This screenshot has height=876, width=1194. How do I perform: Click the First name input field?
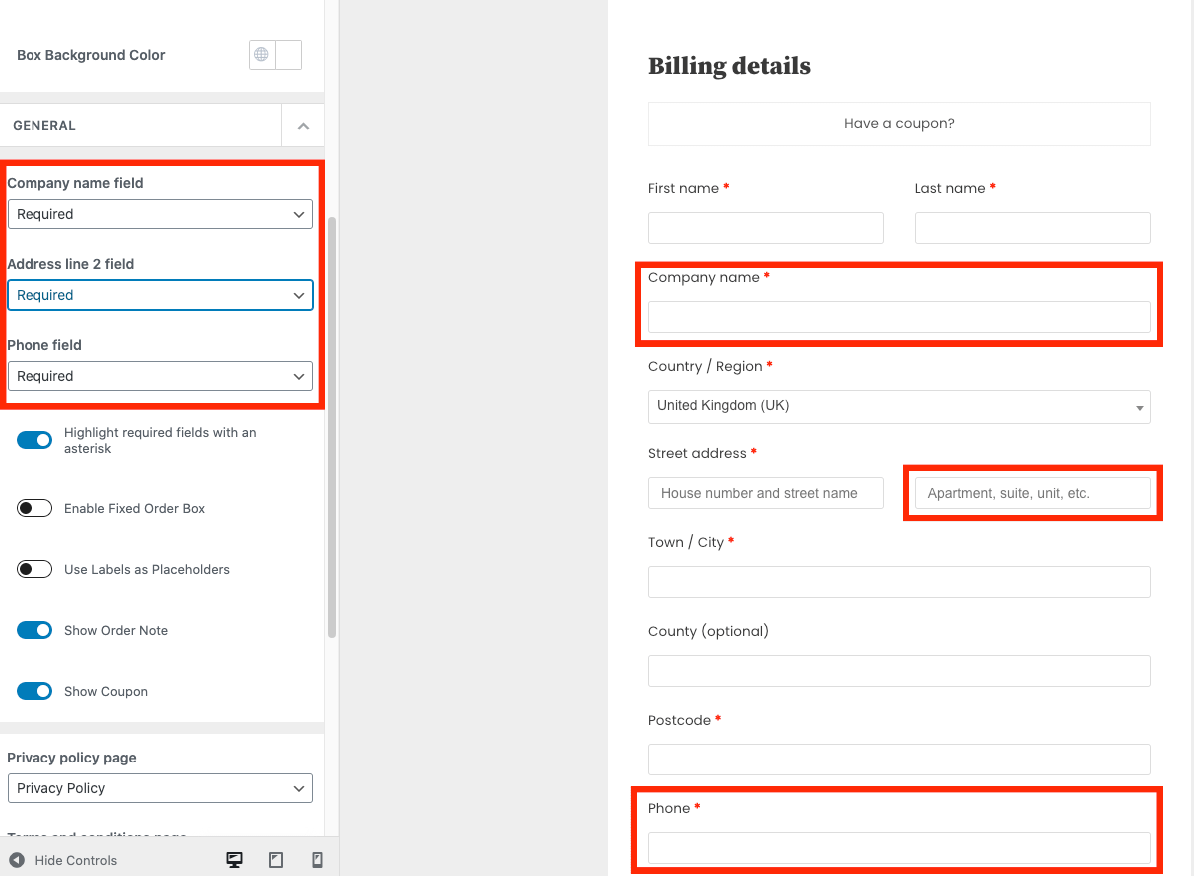point(765,228)
